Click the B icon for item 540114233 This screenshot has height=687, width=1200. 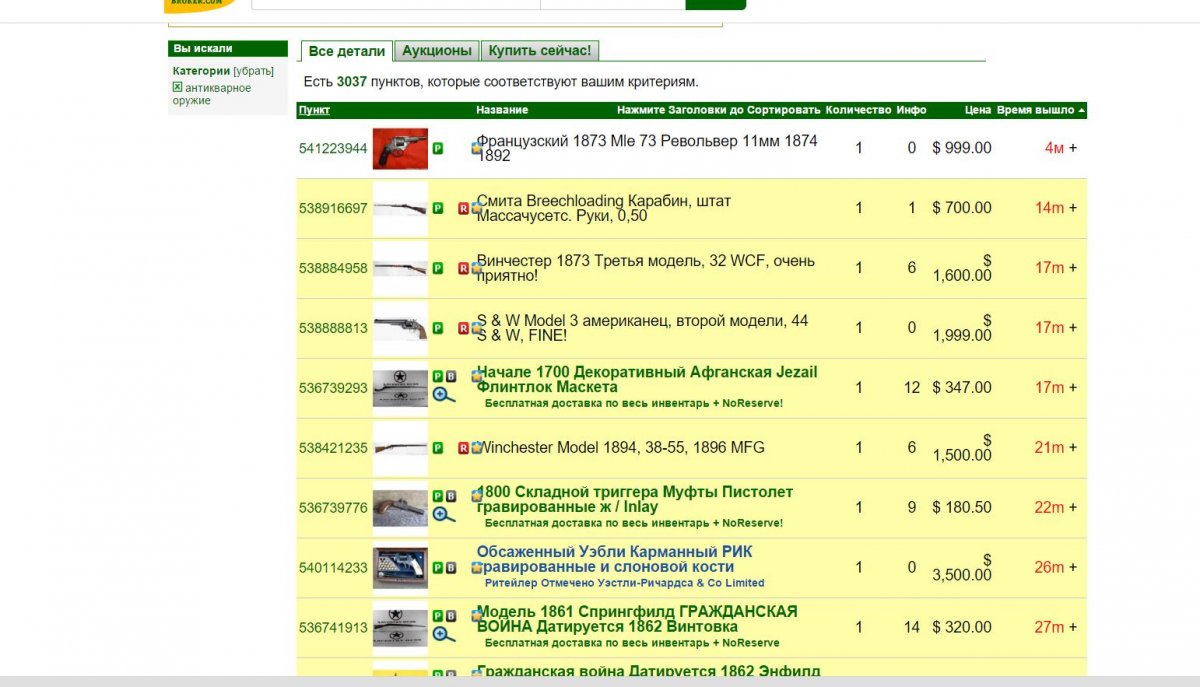point(451,568)
